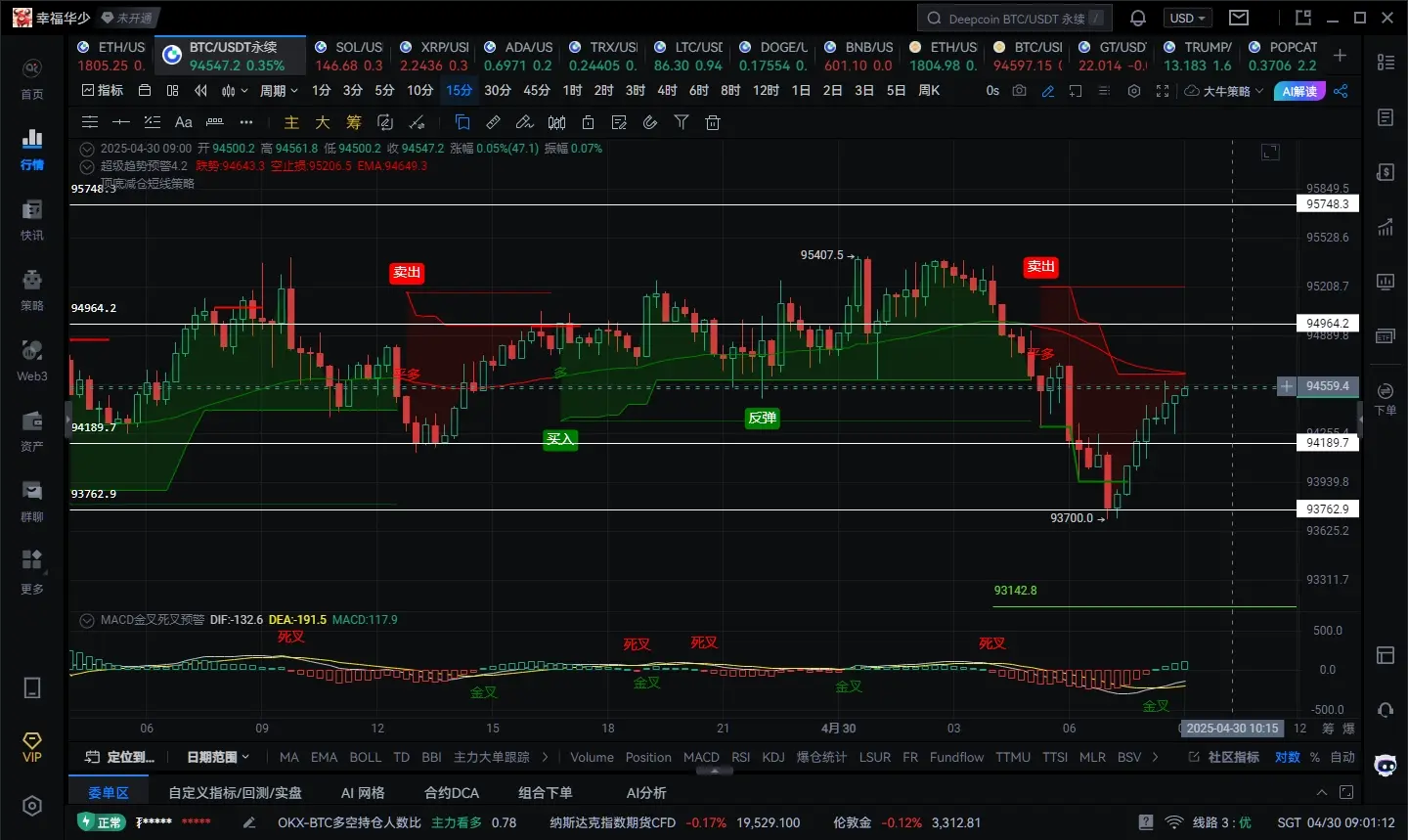This screenshot has width=1408, height=840.
Task: Open the 委单区 tab
Action: (109, 792)
